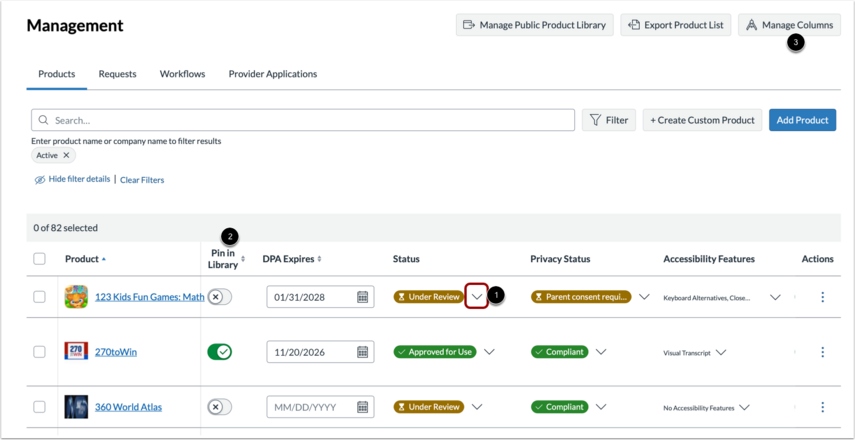The width and height of the screenshot is (855, 440).
Task: Open calendar picker in 360 World Atlas row
Action: (x=362, y=407)
